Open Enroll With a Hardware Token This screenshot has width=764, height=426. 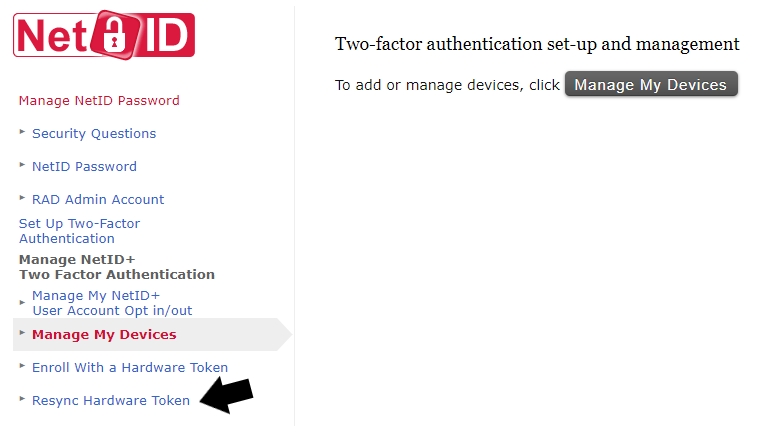click(x=130, y=367)
